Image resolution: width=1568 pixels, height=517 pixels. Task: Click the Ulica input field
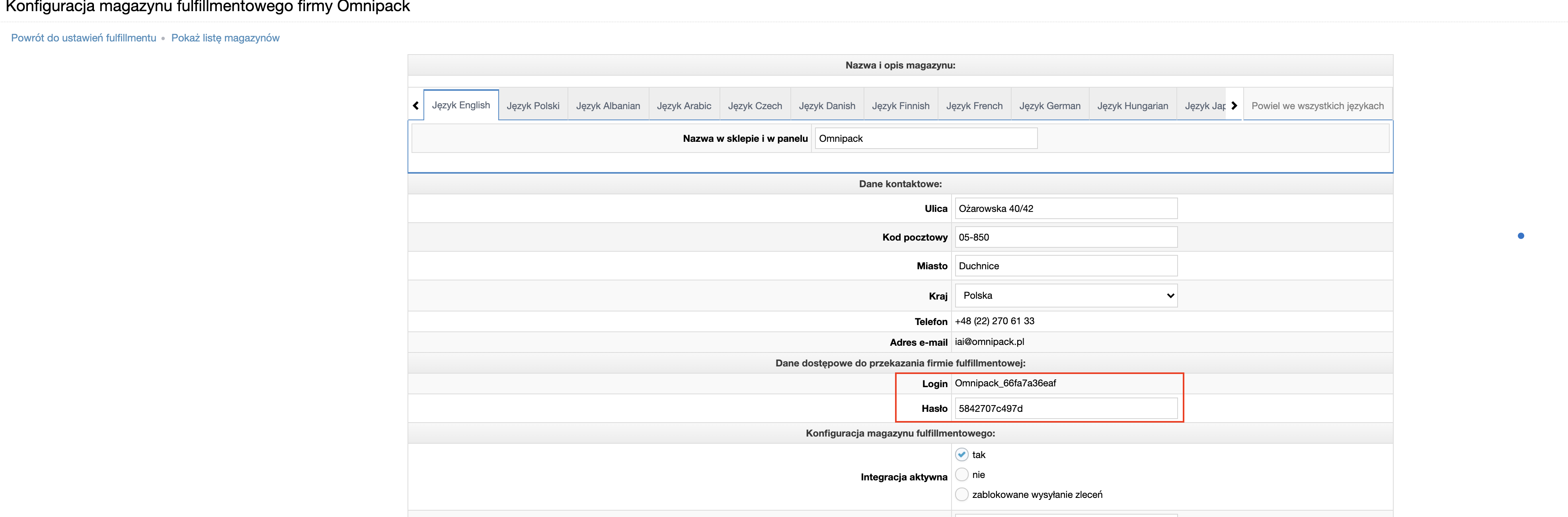1066,208
